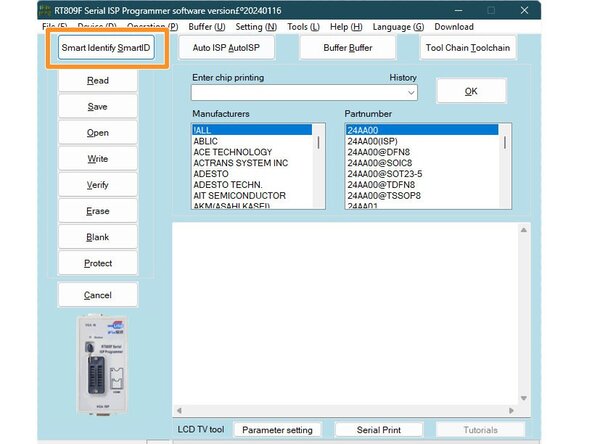Click the Write button
This screenshot has height=444, width=592.
point(98,159)
